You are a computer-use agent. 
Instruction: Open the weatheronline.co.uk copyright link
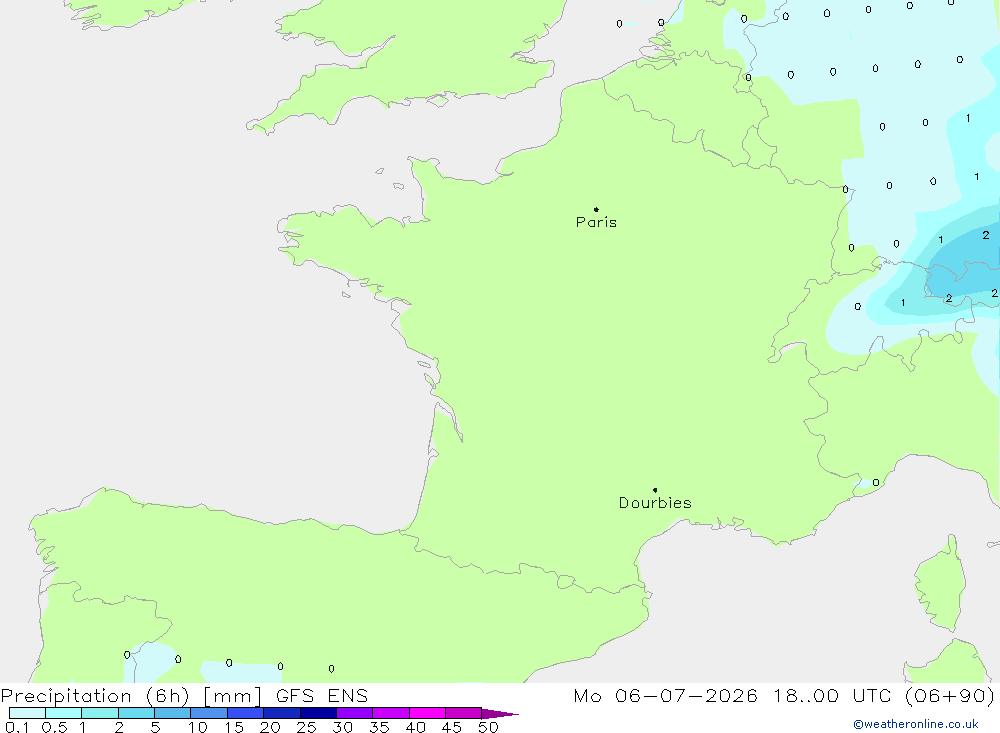pos(916,724)
